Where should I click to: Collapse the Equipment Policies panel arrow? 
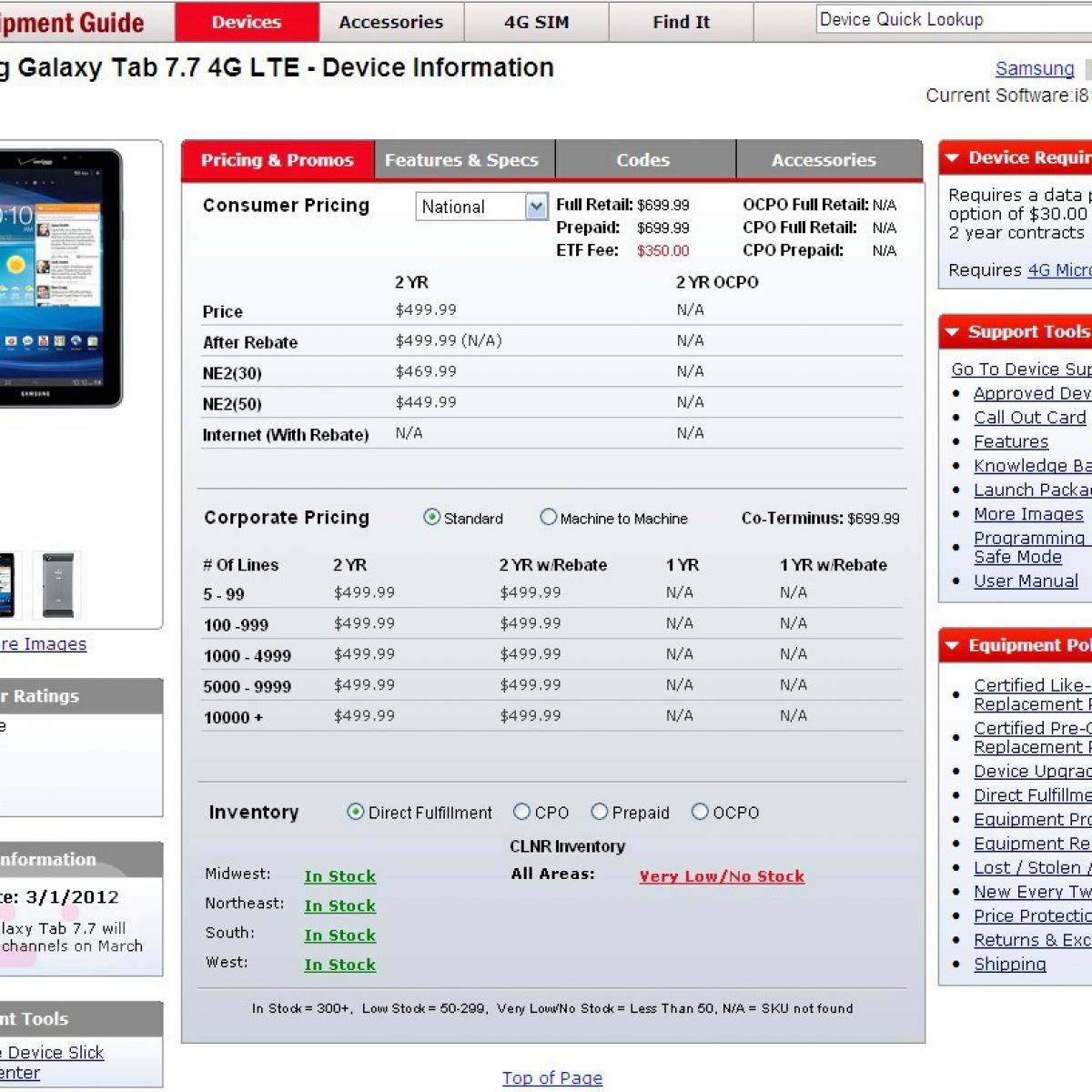click(952, 646)
